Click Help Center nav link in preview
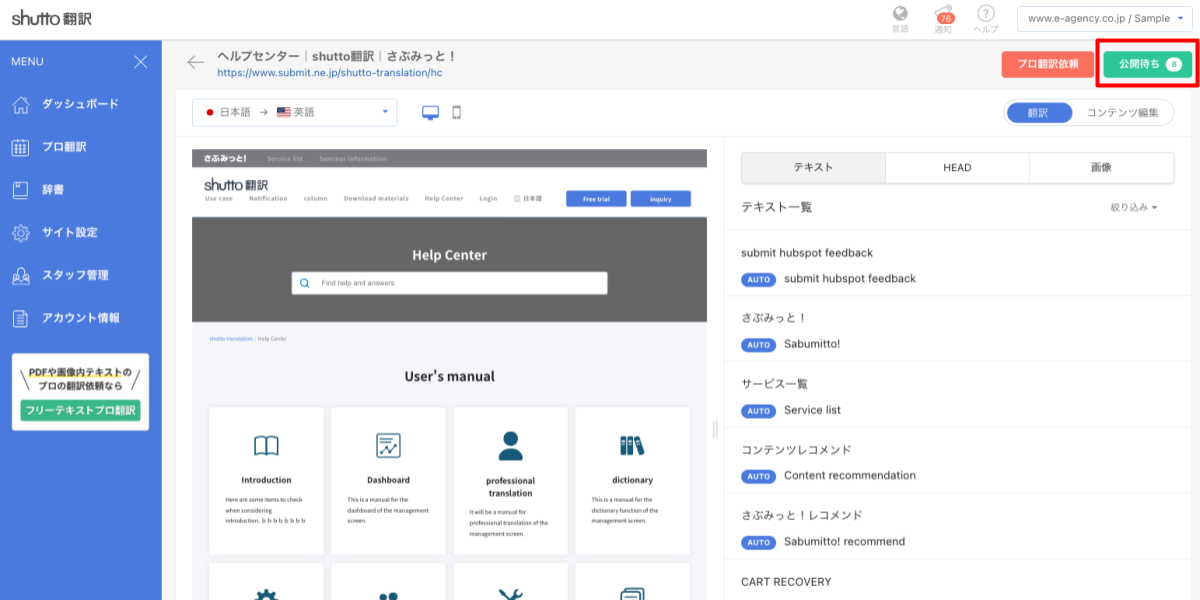This screenshot has width=1200, height=600. 443,198
